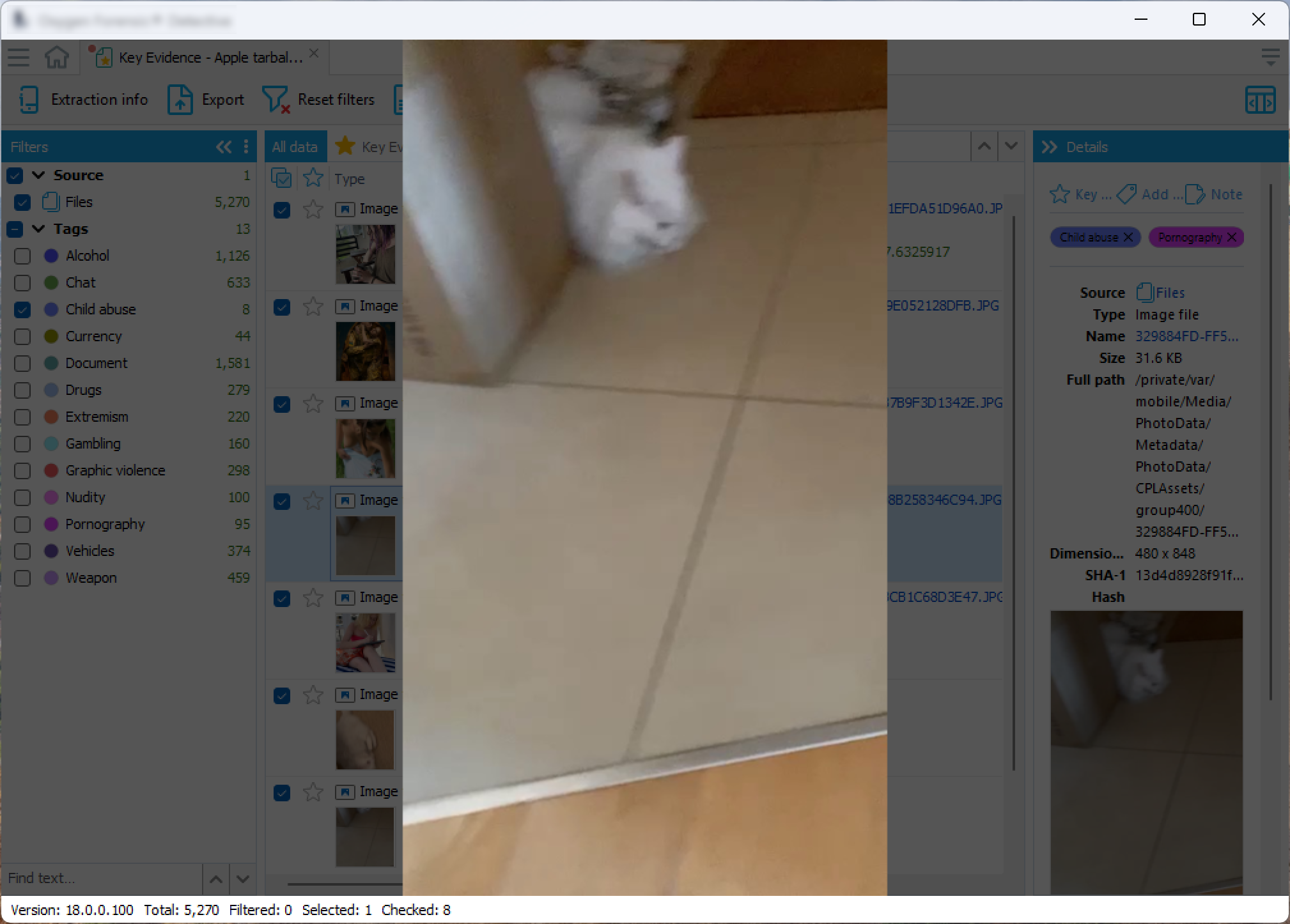
Task: Close the Key Evidence - Apple tarball tab
Action: 314,54
